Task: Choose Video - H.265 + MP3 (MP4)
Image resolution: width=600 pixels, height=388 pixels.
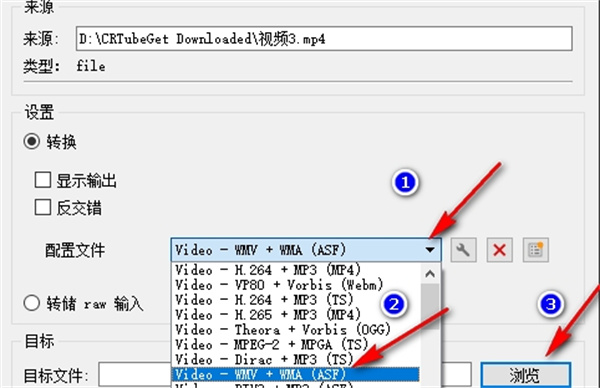Action: [x=295, y=315]
